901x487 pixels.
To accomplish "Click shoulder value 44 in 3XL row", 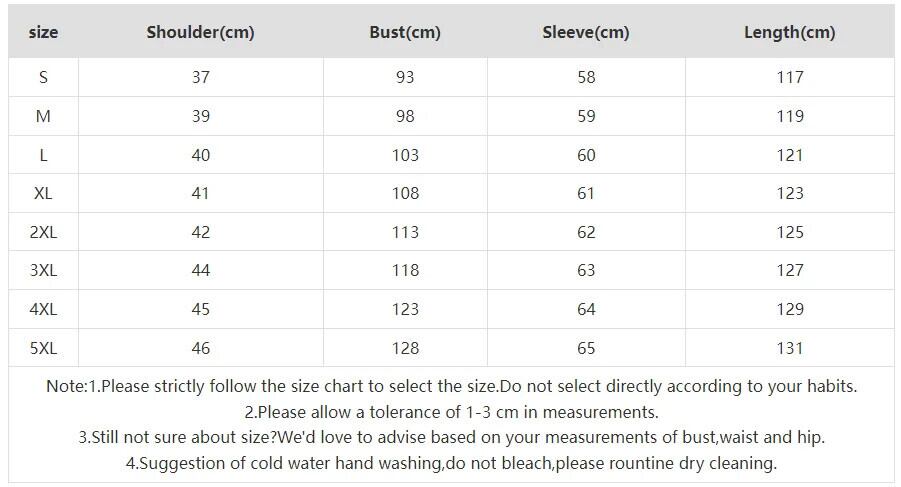I will click(201, 270).
